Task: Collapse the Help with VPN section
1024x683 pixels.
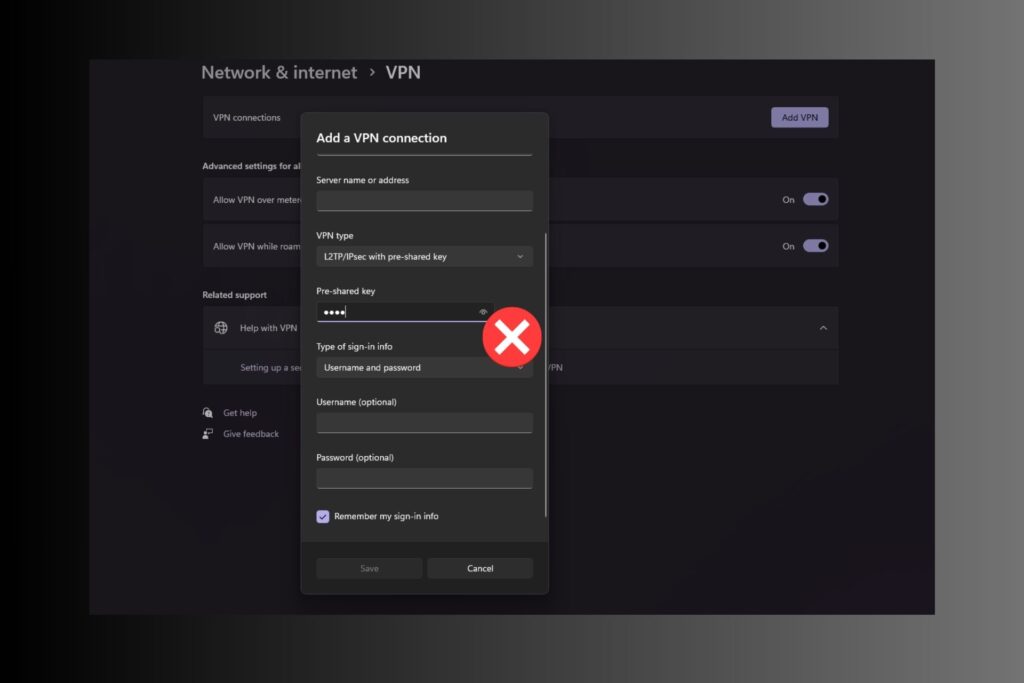Action: point(823,327)
